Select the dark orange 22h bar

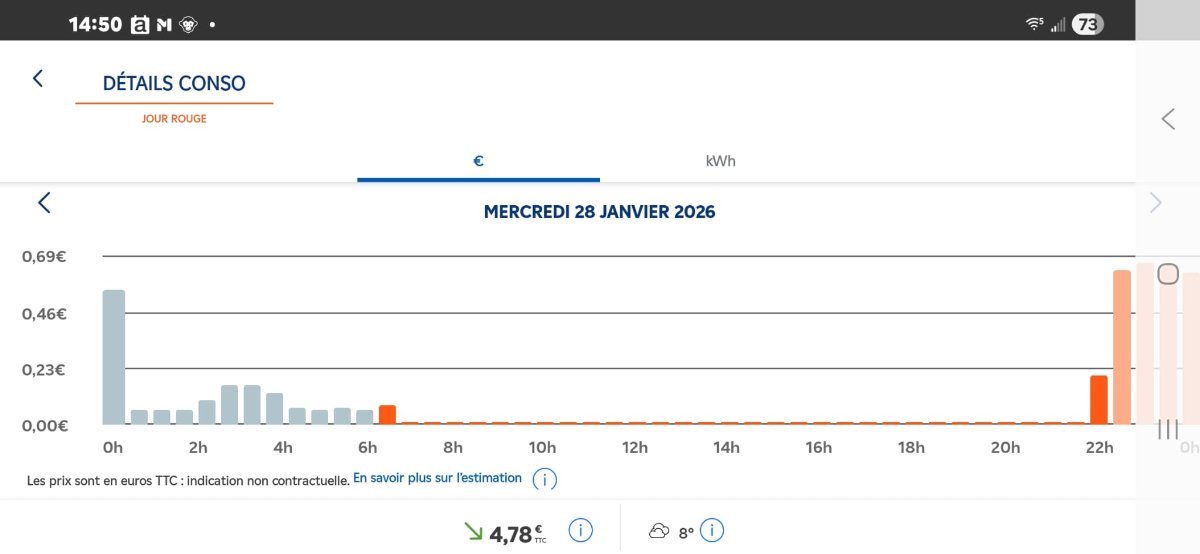pos(1099,400)
